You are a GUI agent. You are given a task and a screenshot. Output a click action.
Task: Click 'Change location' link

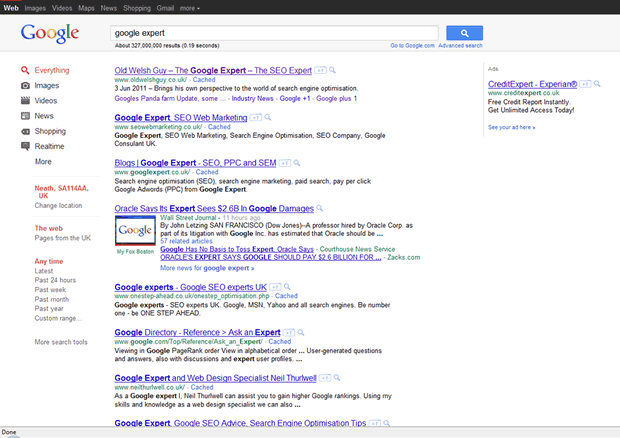(x=58, y=206)
